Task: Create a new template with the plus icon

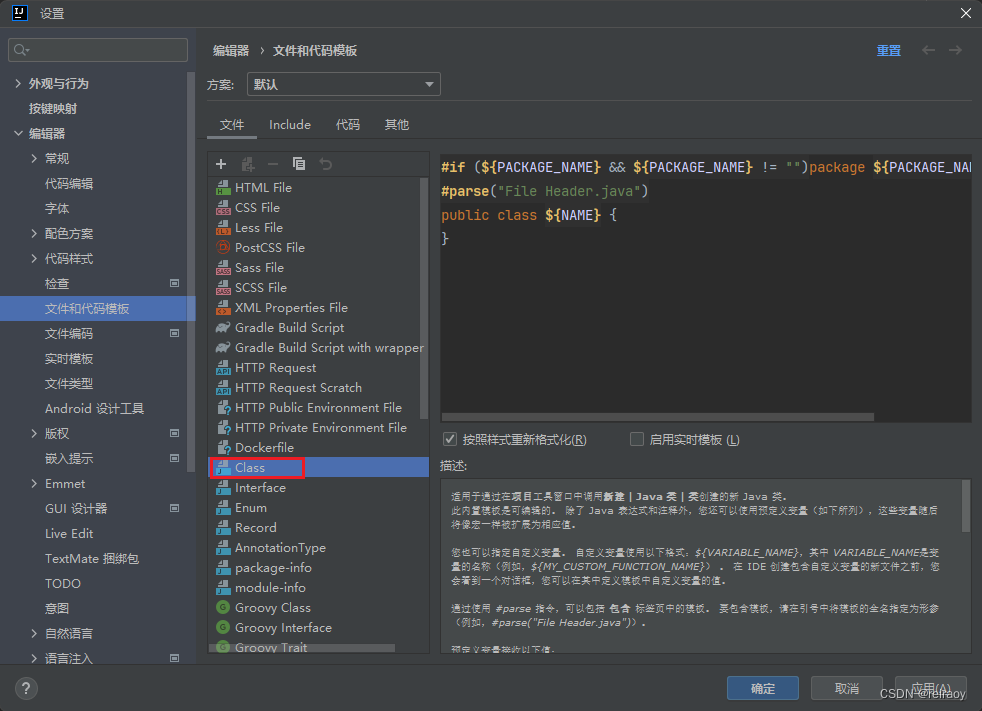Action: coord(220,163)
